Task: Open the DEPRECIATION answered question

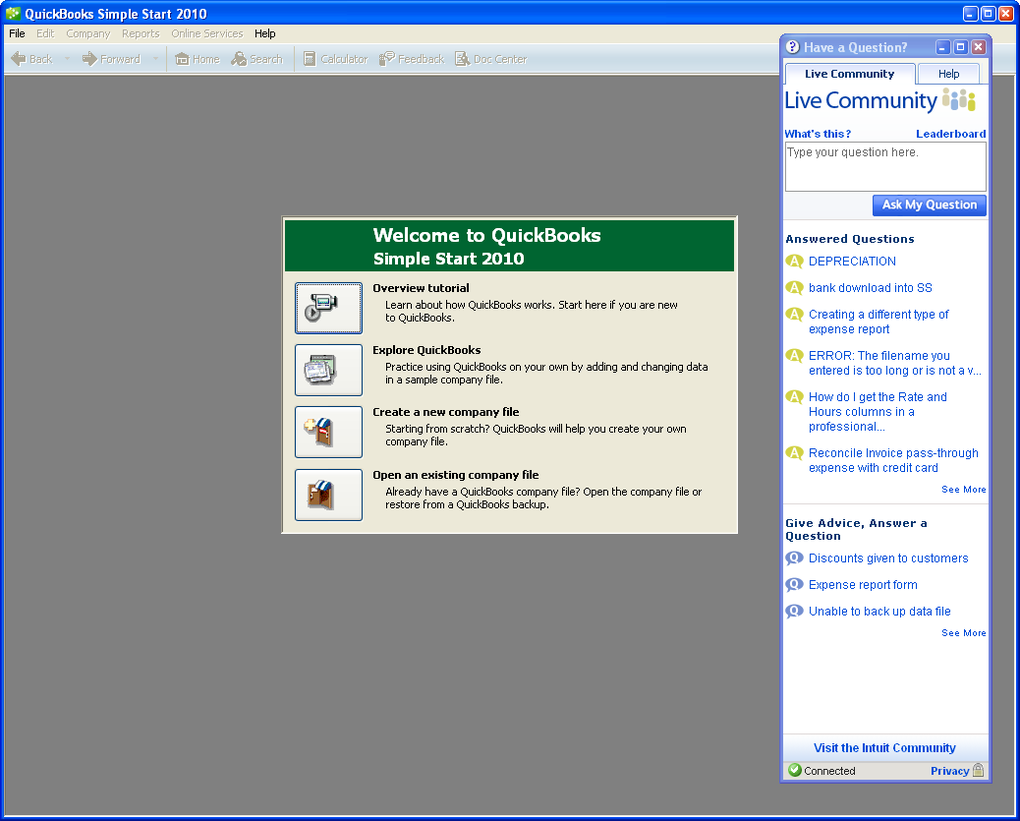Action: pos(852,262)
